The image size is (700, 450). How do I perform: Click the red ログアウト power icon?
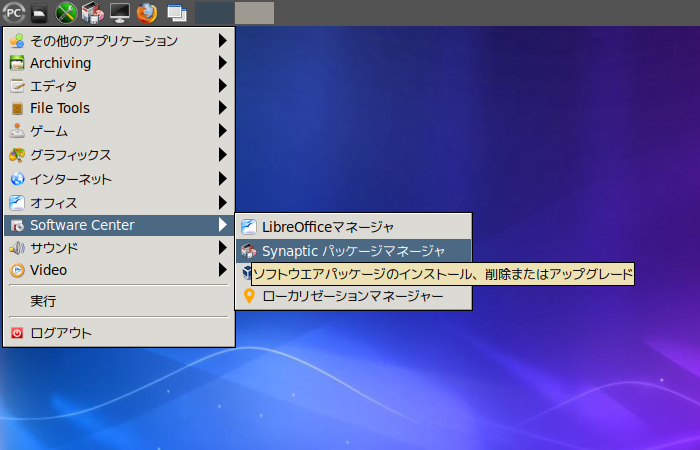point(17,333)
